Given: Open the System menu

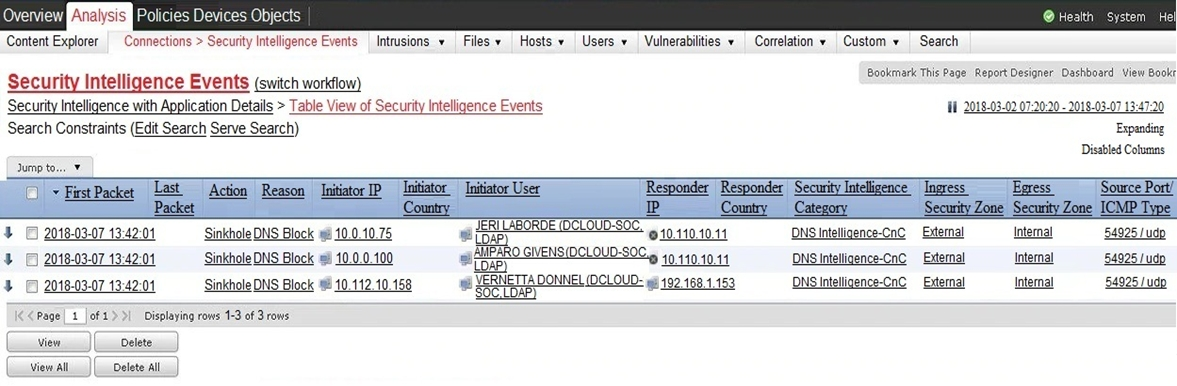Looking at the screenshot, I should (x=1126, y=17).
